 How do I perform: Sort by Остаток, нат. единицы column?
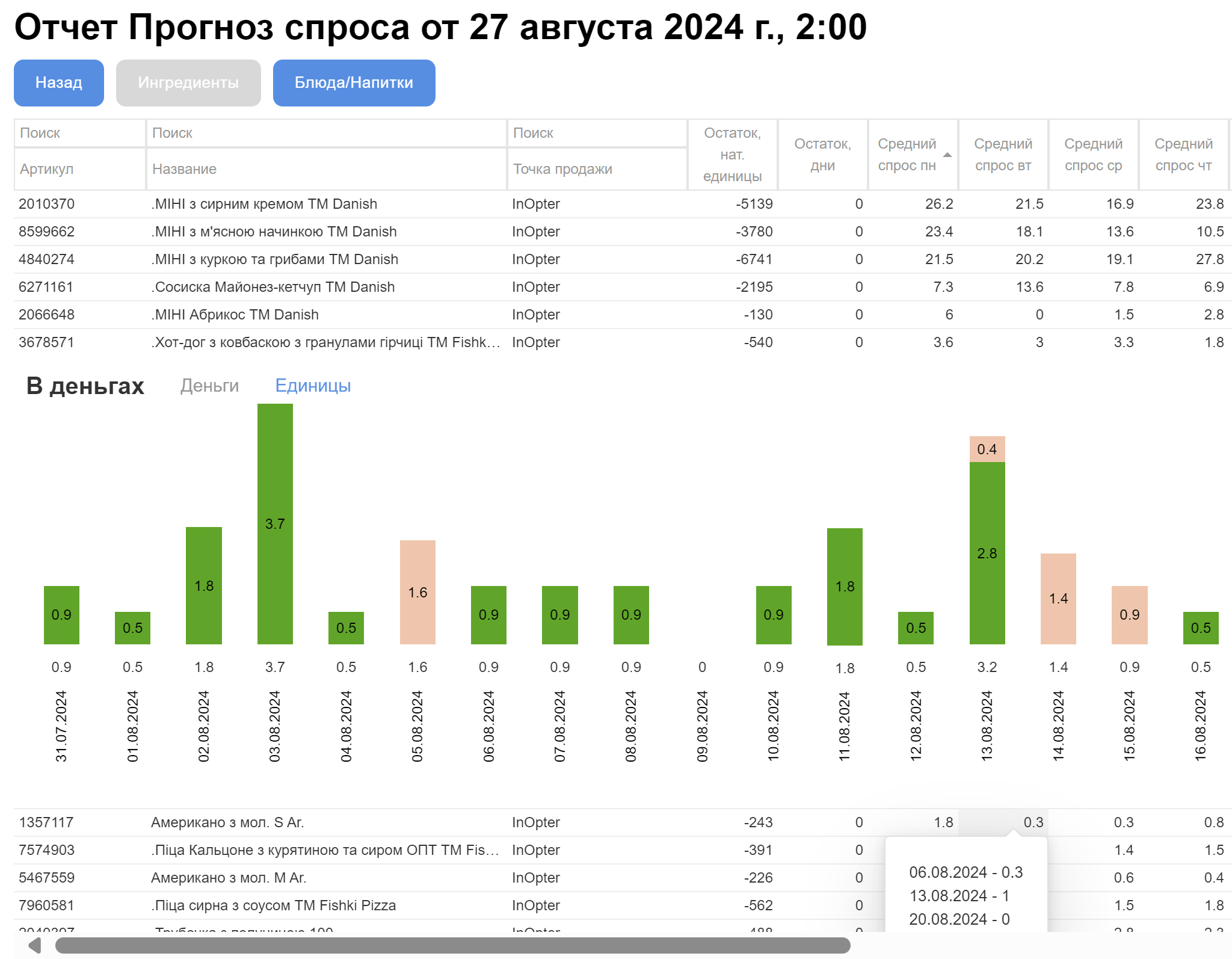pyautogui.click(x=733, y=155)
